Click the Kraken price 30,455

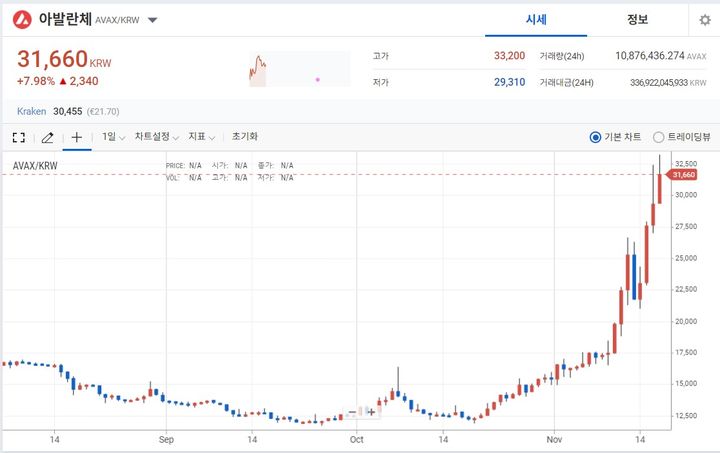coord(68,112)
